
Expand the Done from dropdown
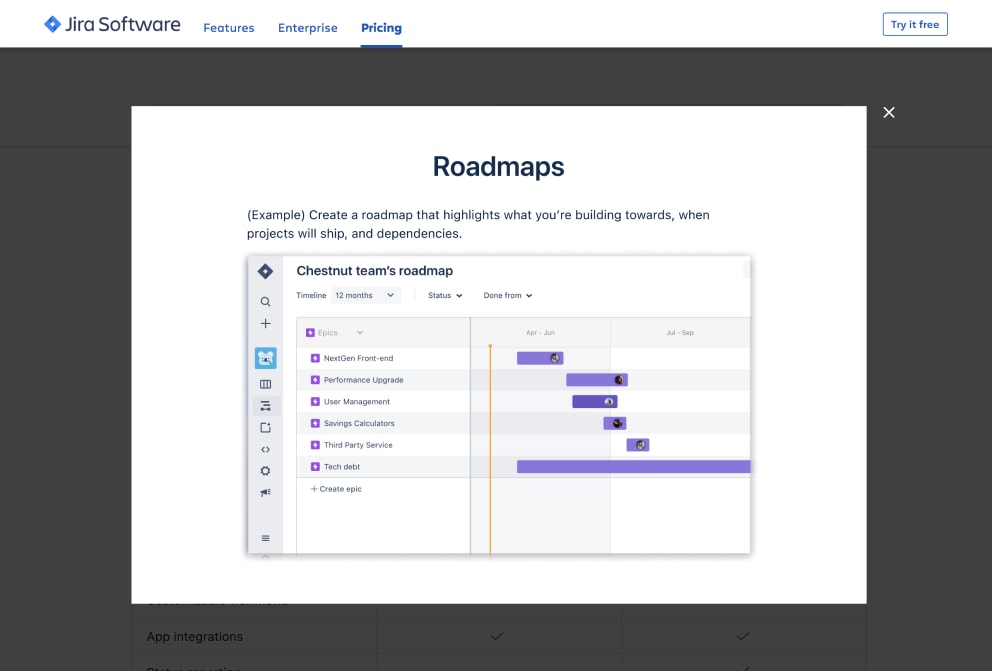[507, 296]
